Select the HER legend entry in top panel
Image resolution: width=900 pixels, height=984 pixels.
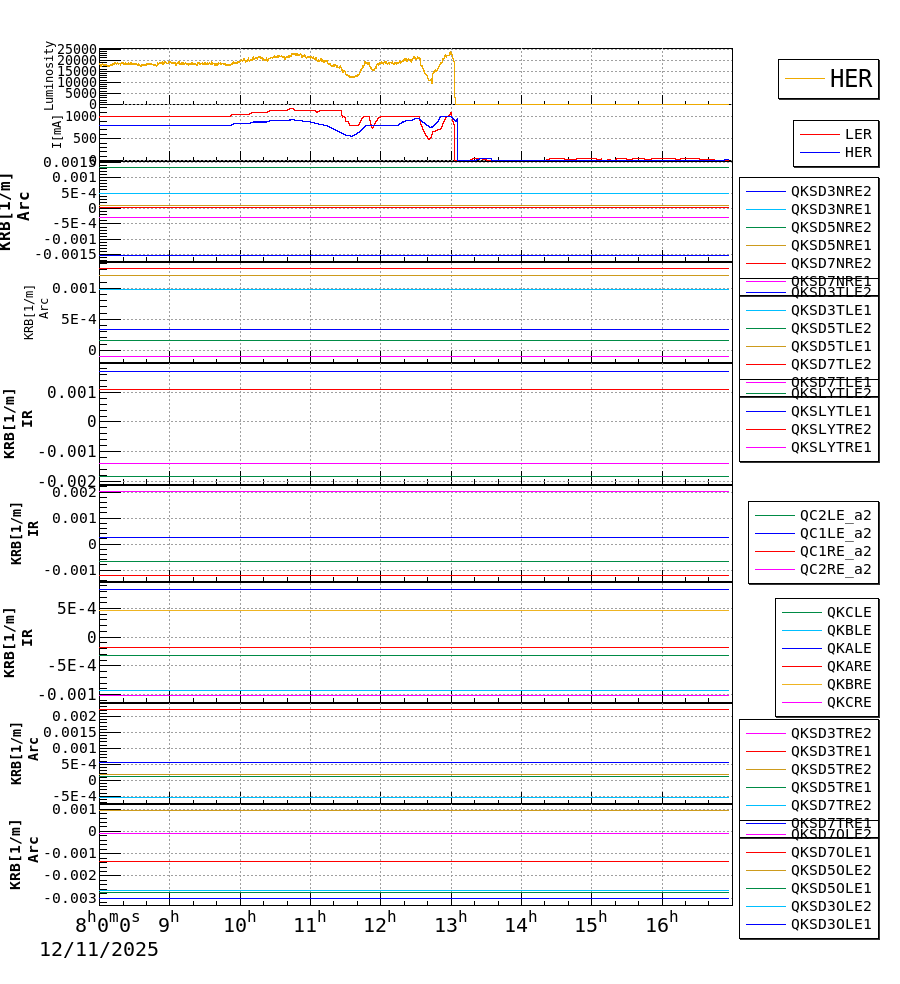click(x=851, y=78)
